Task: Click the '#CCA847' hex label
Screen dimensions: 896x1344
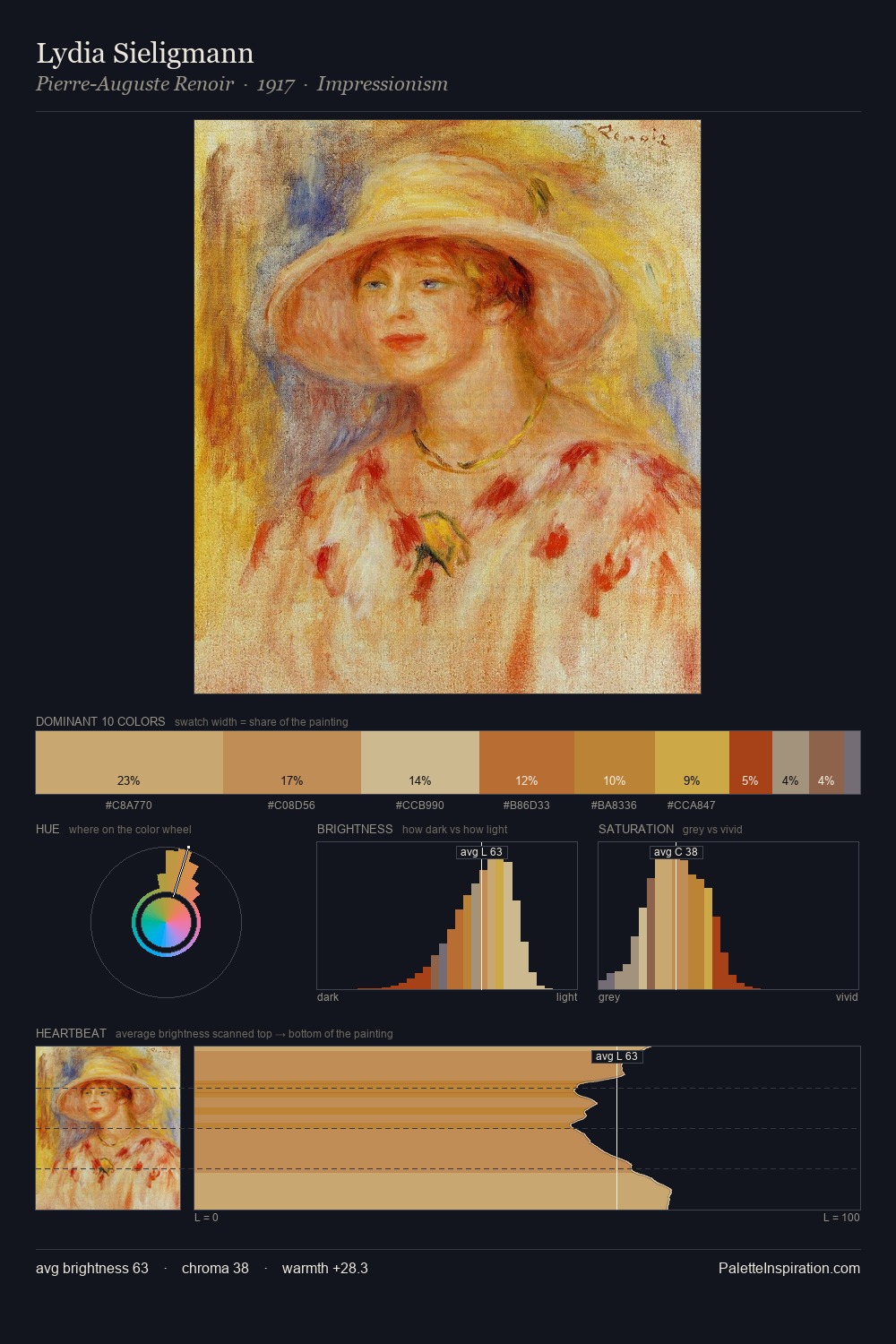Action: tap(691, 806)
